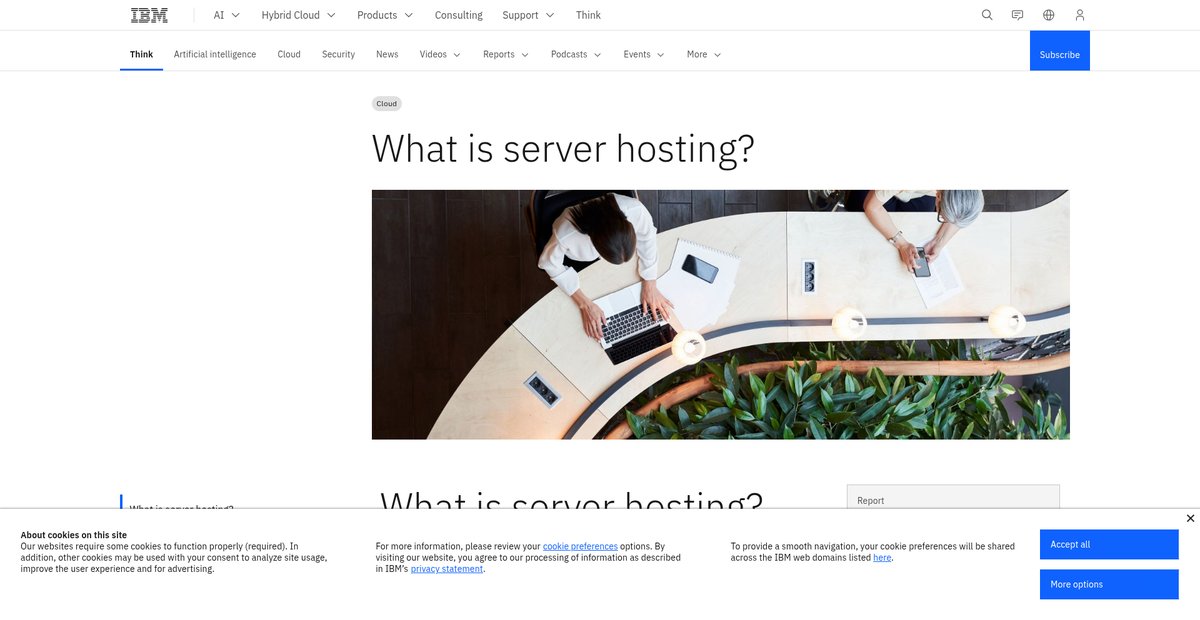Open the Artificial intelligence tab
This screenshot has width=1200, height=620.
click(x=215, y=54)
